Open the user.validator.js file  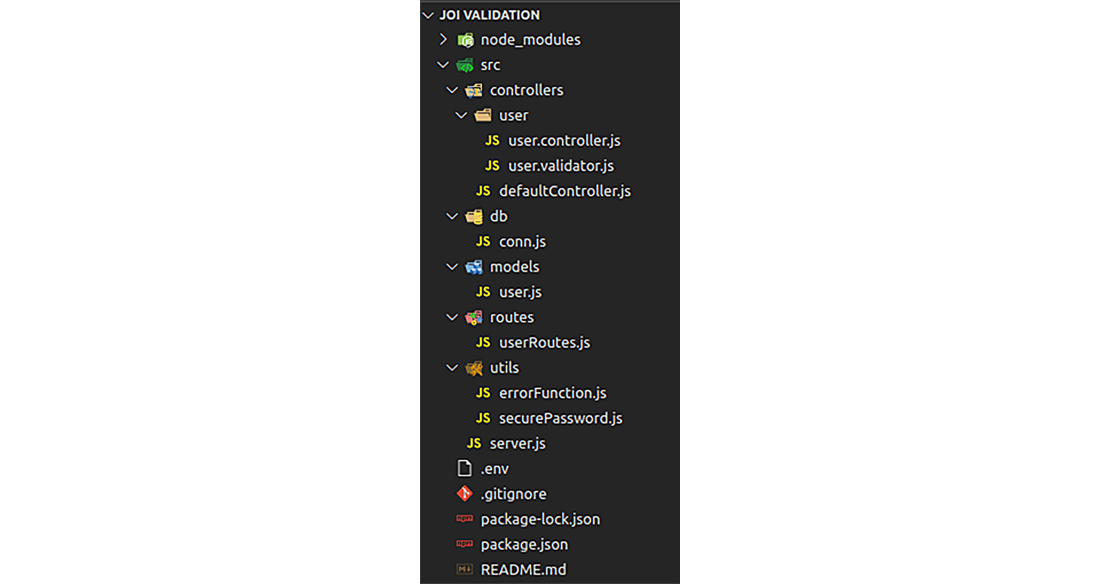pos(556,165)
